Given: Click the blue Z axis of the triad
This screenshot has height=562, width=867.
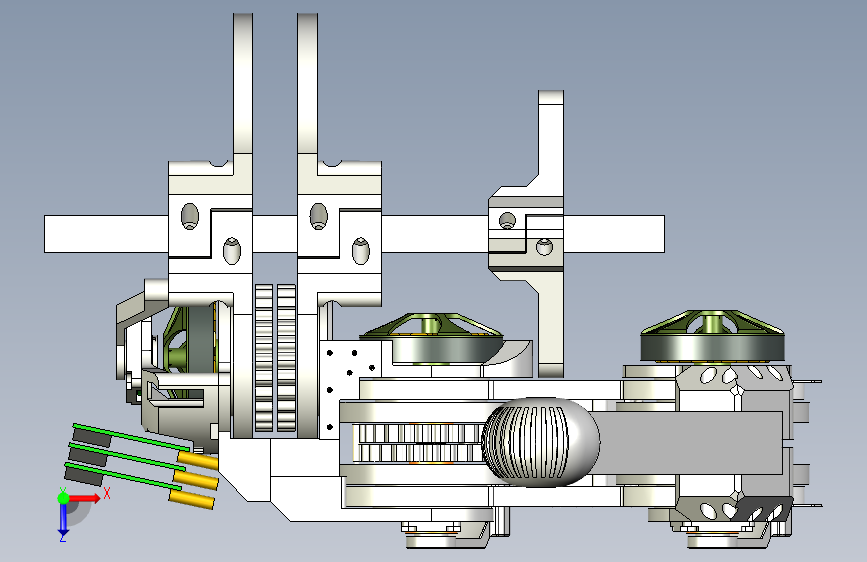Looking at the screenshot, I should [x=63, y=518].
